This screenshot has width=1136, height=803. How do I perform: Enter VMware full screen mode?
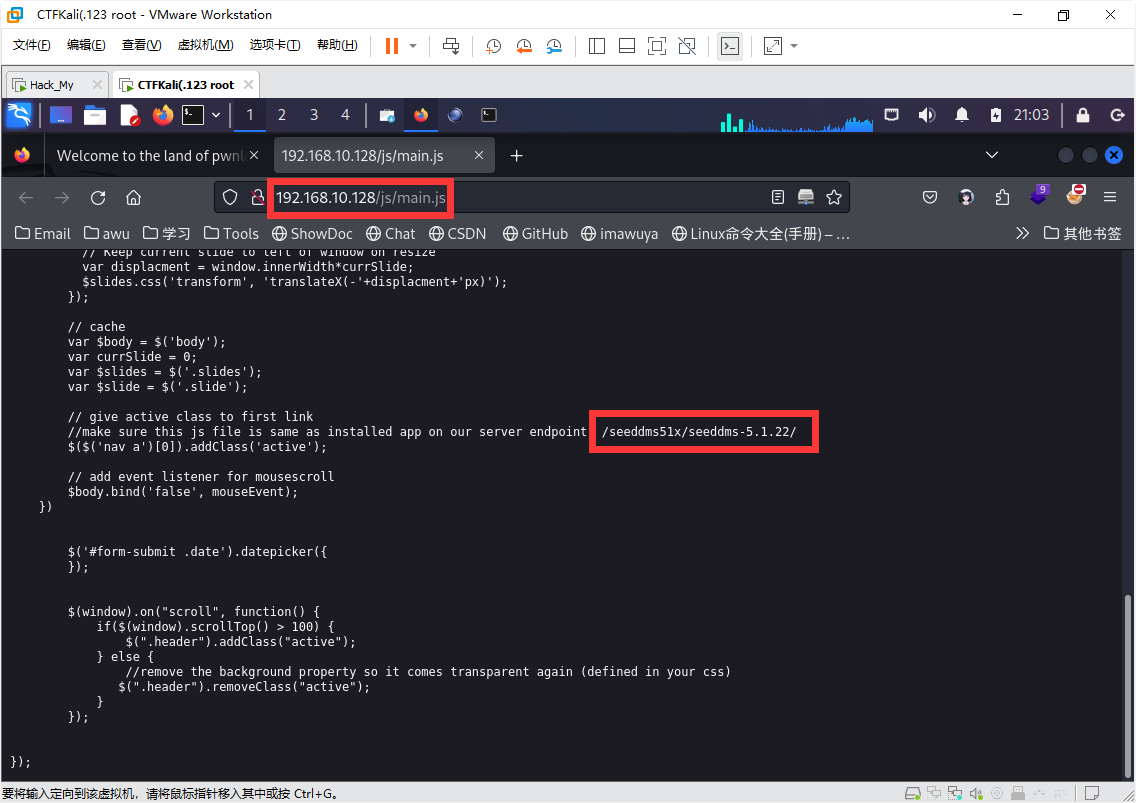[x=657, y=46]
